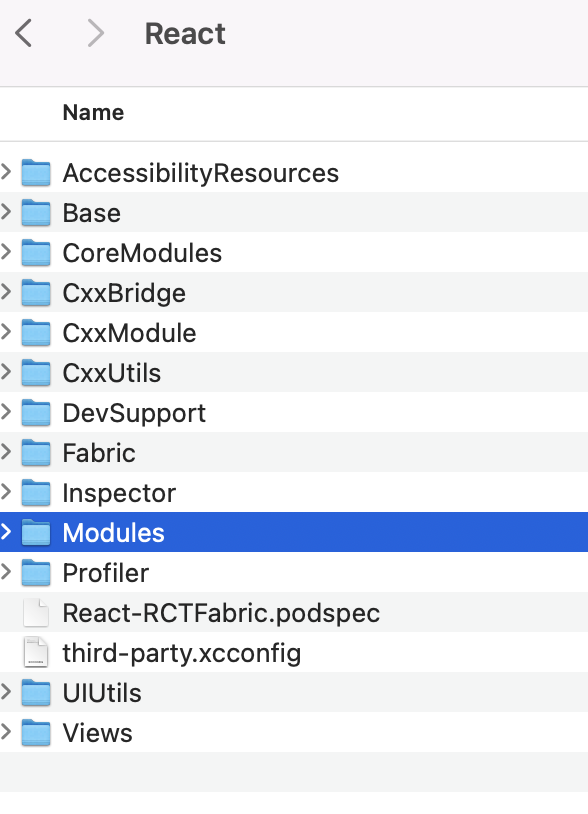
Task: Click the Base folder icon
Action: click(36, 212)
